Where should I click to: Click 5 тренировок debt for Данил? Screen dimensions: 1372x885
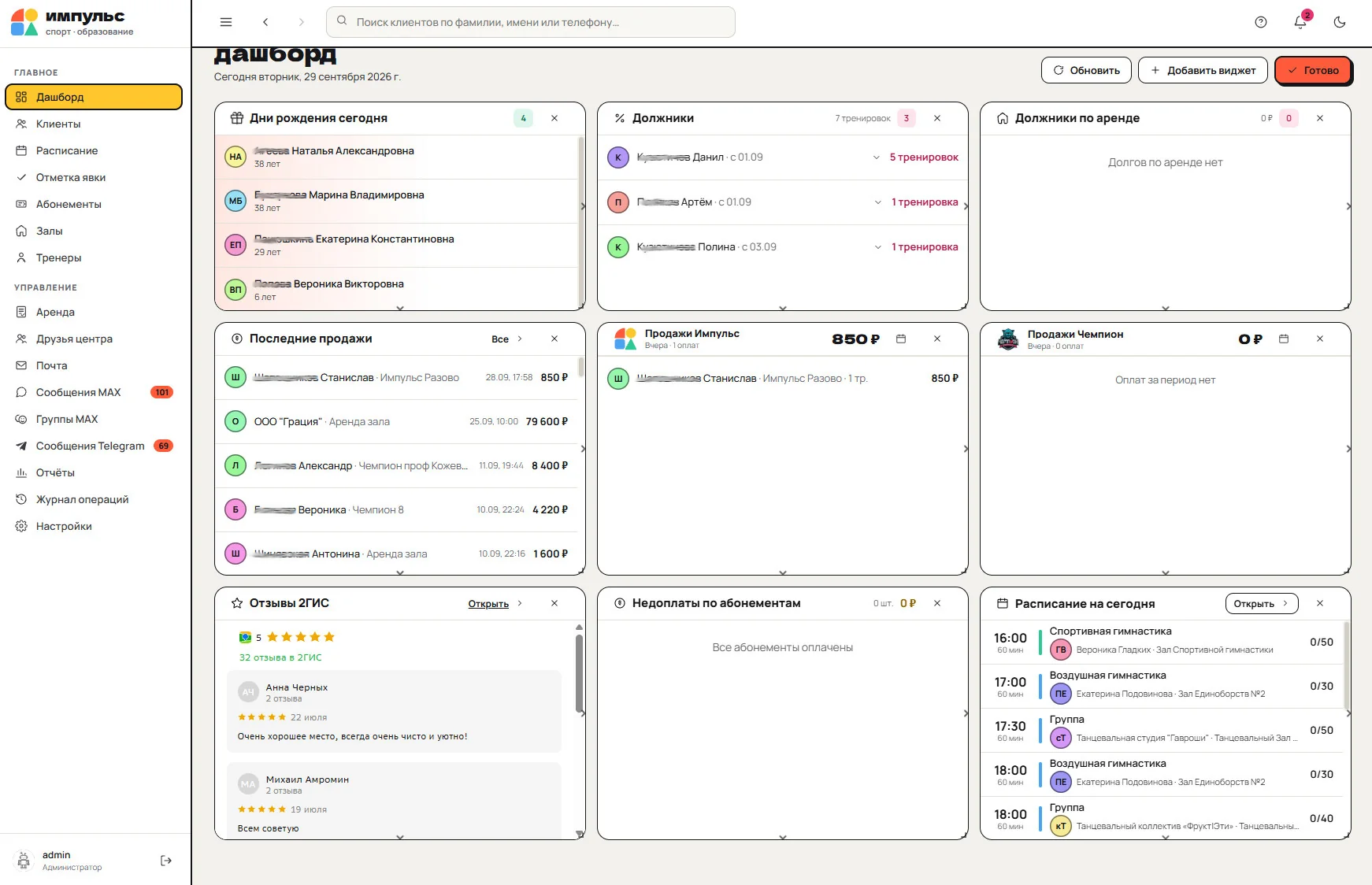924,157
